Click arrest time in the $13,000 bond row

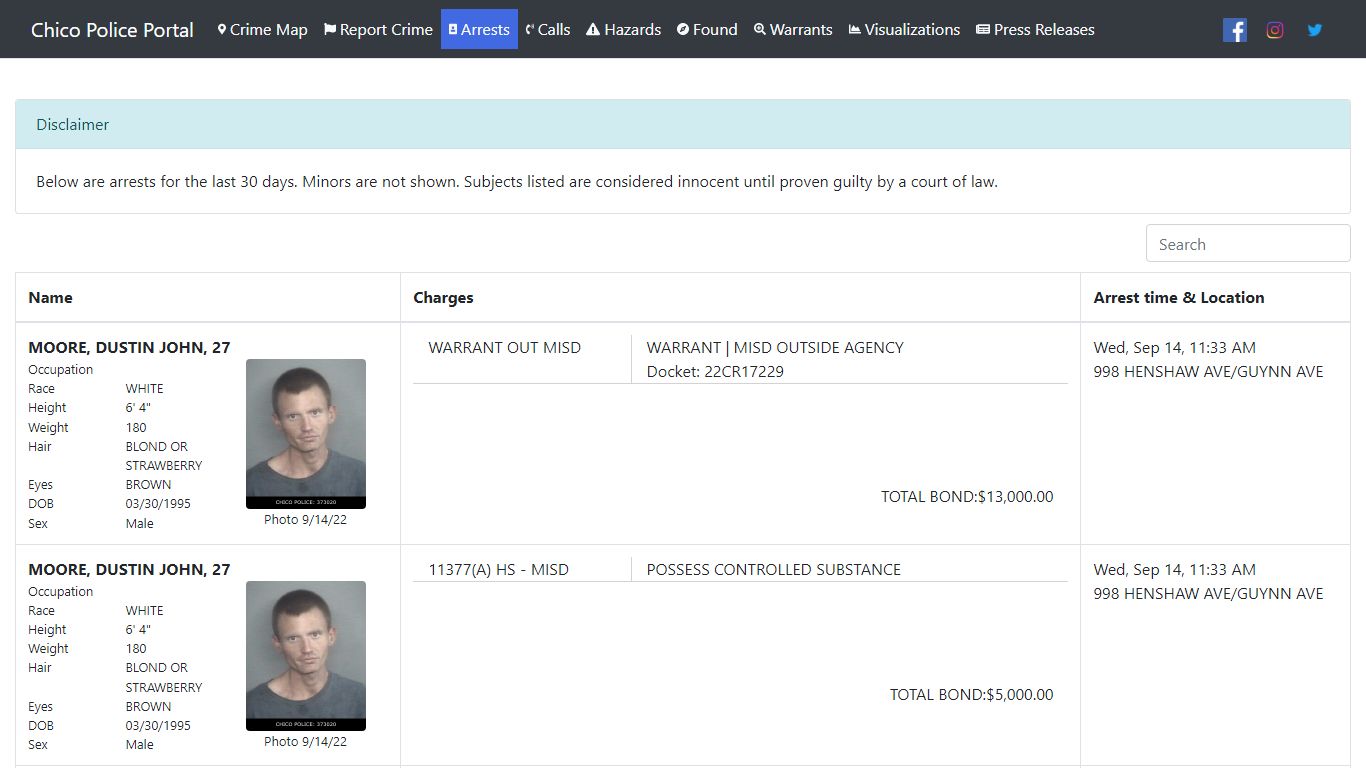(1175, 347)
